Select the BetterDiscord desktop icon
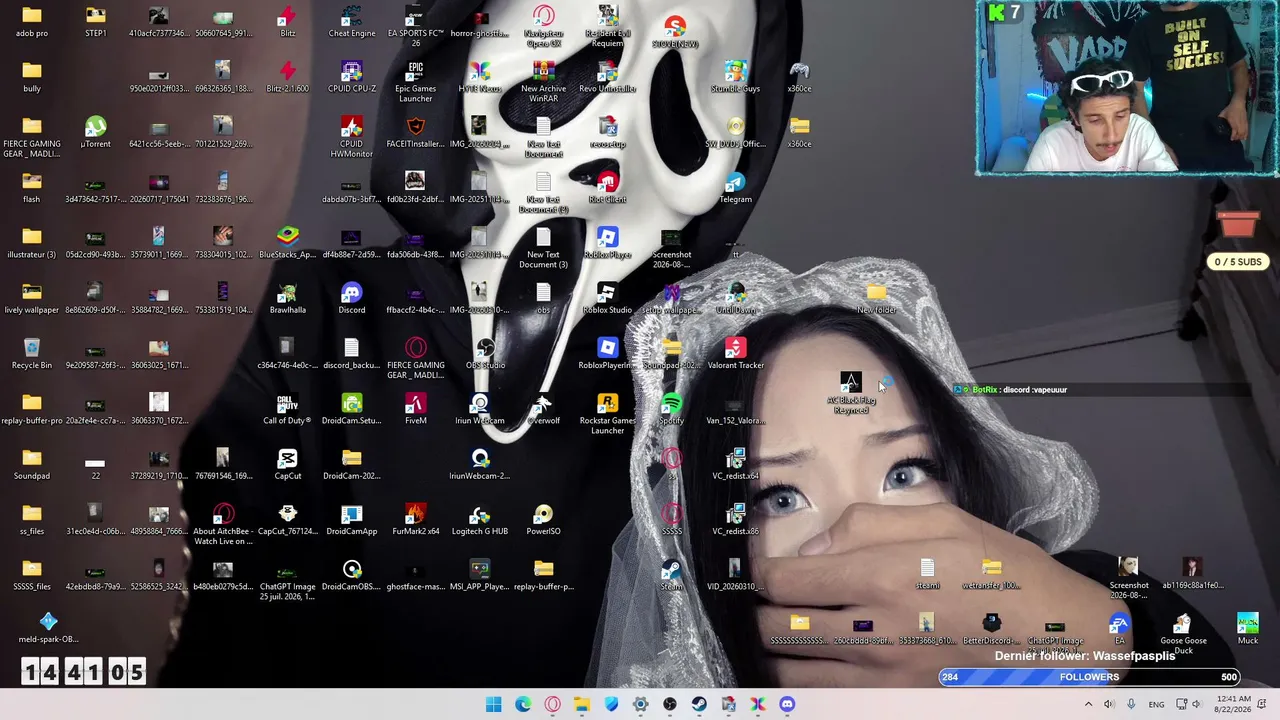 coord(991,629)
